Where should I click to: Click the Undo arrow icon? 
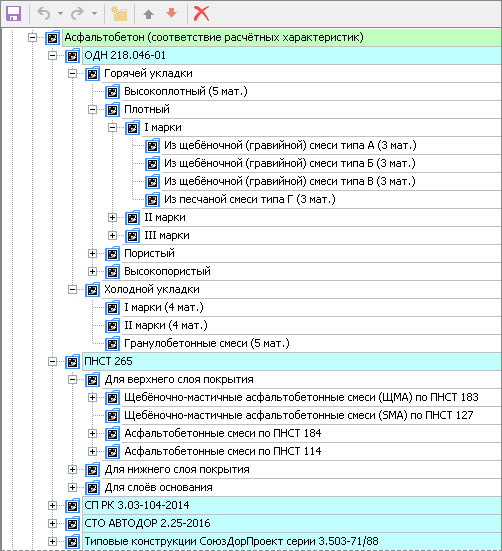point(44,13)
